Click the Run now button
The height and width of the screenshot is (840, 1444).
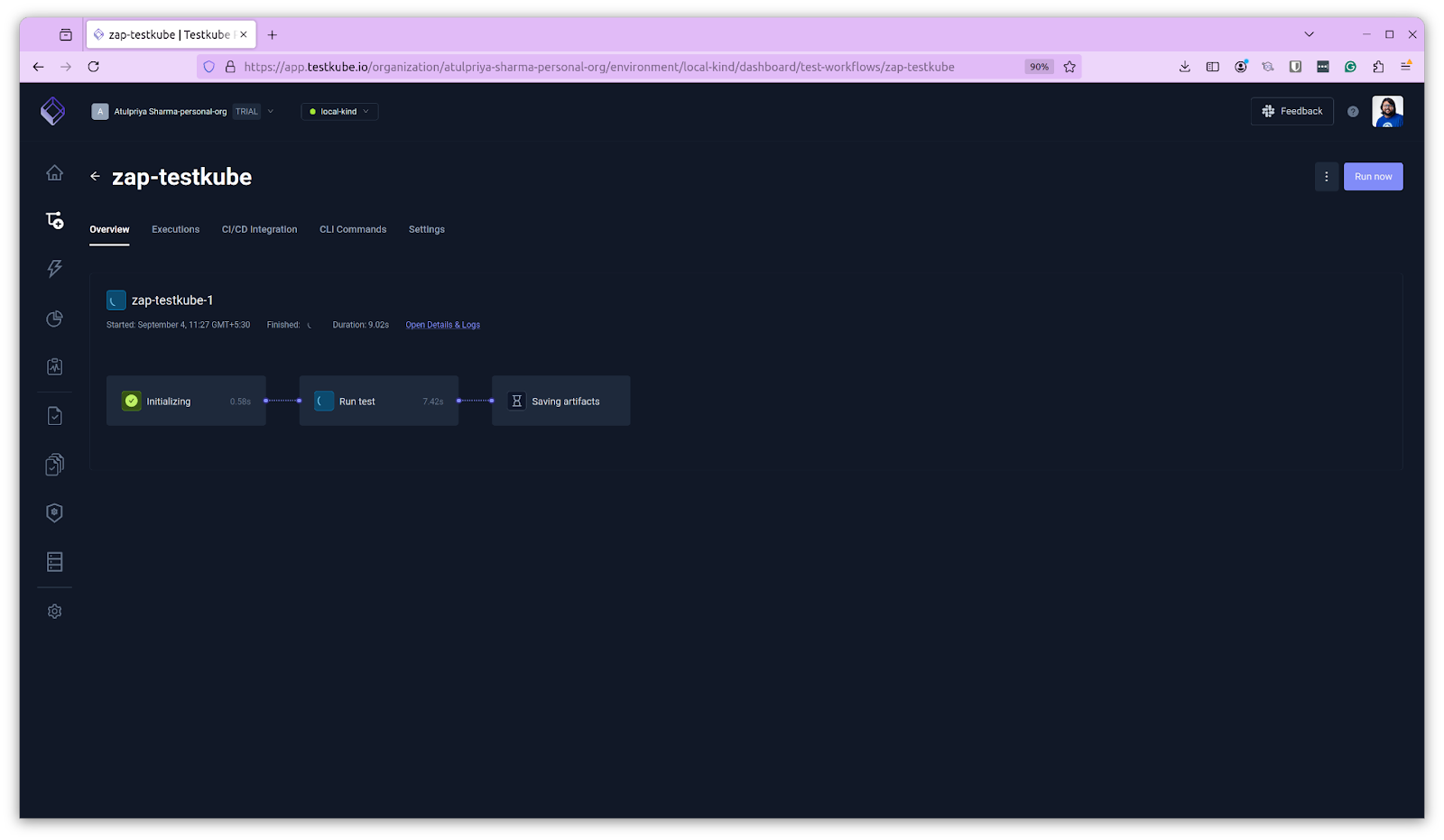click(x=1373, y=177)
